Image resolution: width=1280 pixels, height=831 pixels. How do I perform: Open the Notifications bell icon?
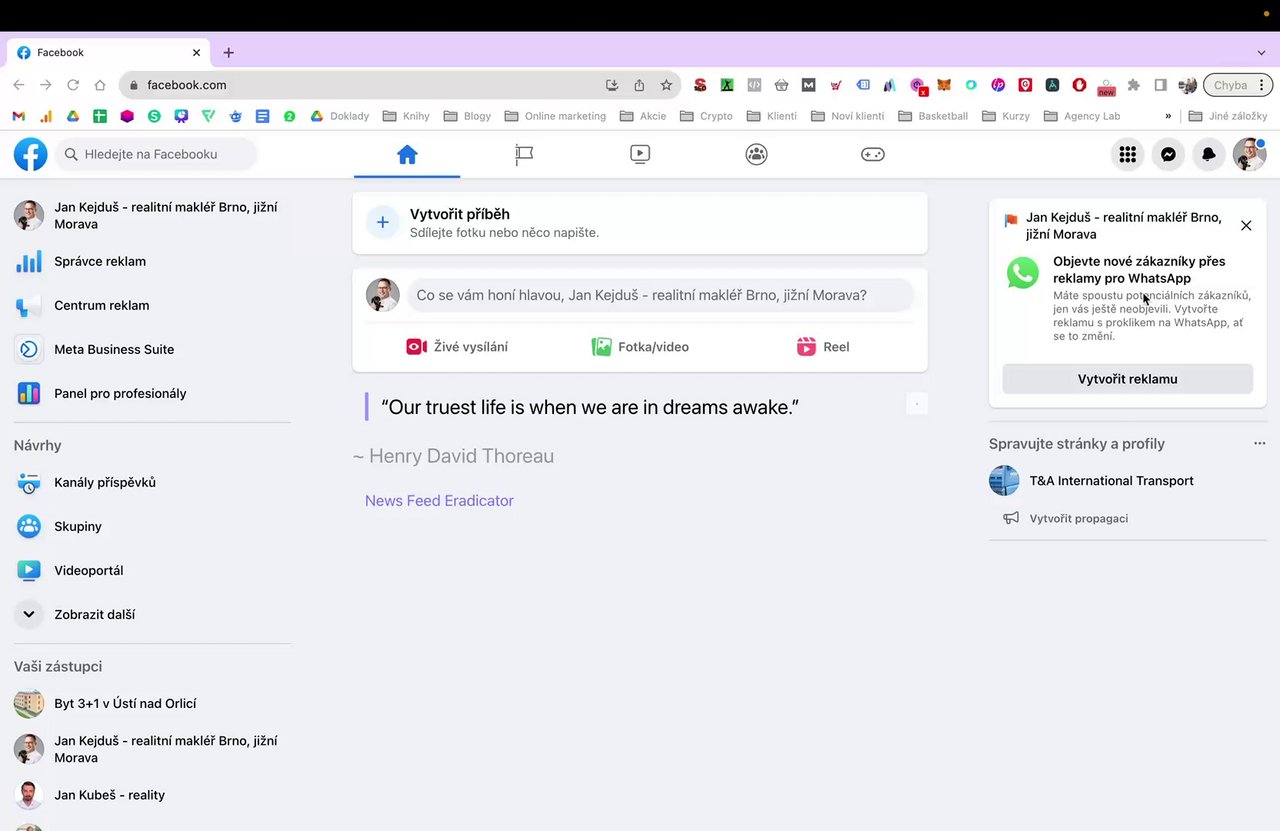click(x=1209, y=154)
